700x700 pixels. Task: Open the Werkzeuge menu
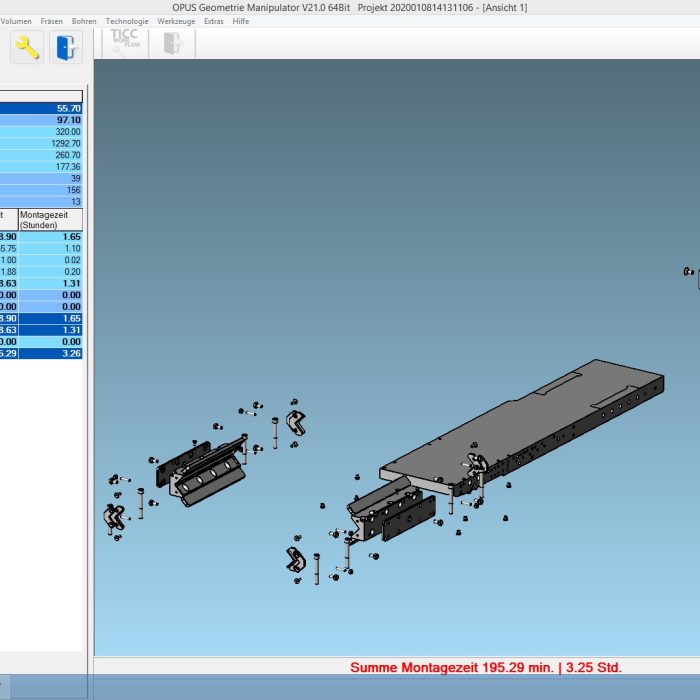click(x=176, y=21)
